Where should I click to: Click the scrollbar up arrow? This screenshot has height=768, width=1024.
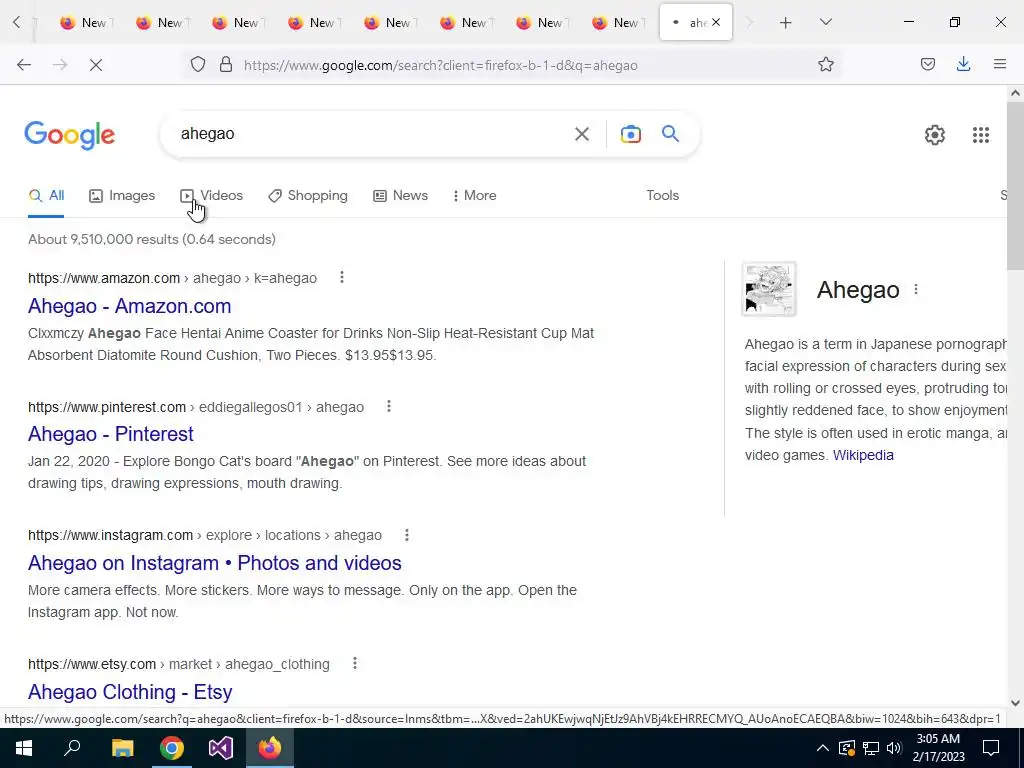pos(1015,93)
